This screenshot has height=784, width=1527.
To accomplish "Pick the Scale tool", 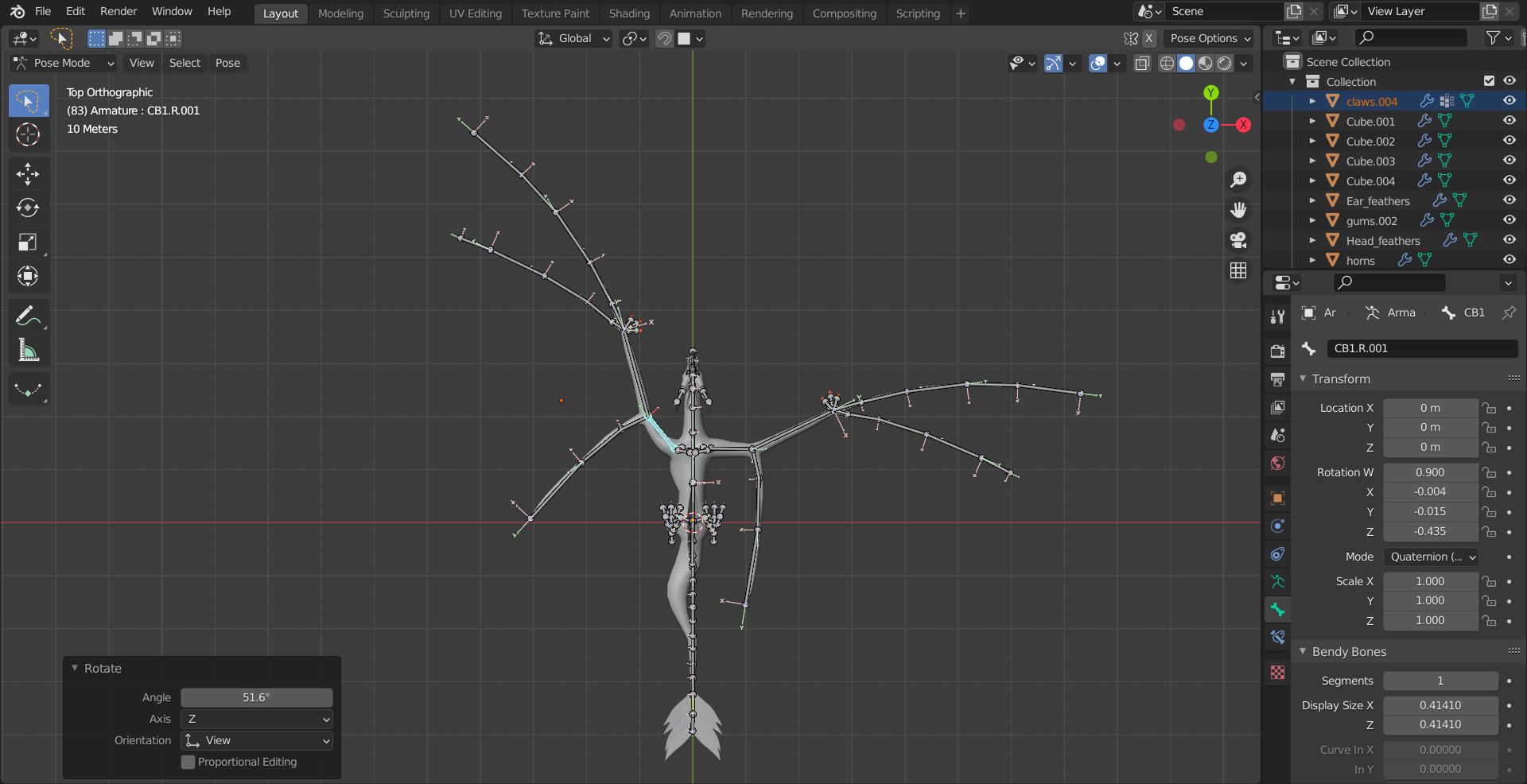I will [28, 242].
